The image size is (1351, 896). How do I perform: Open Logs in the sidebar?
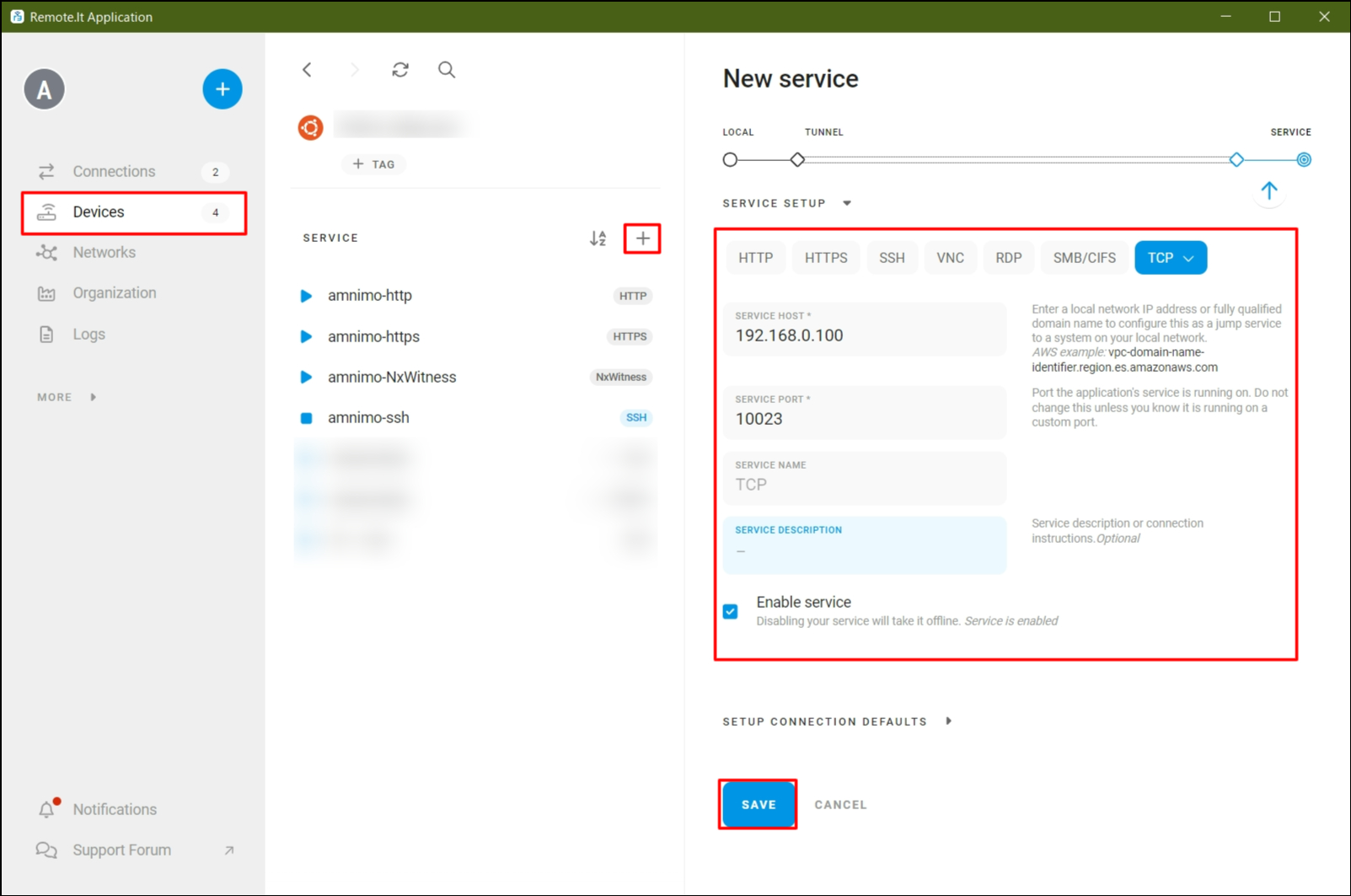(x=134, y=335)
